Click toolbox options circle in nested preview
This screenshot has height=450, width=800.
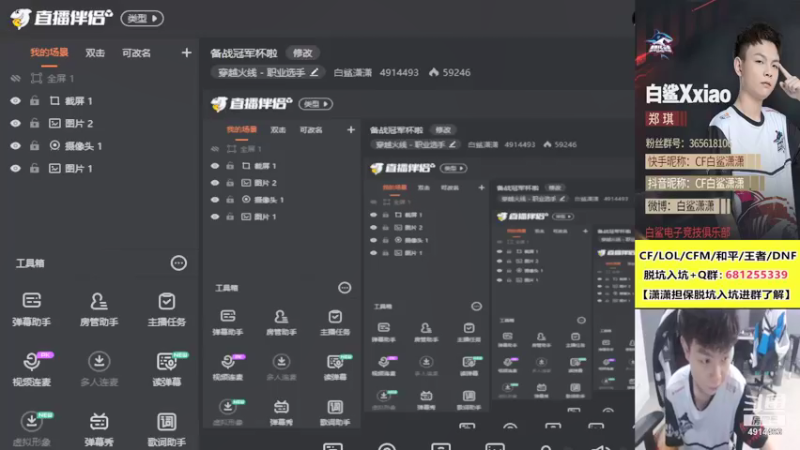[x=344, y=288]
